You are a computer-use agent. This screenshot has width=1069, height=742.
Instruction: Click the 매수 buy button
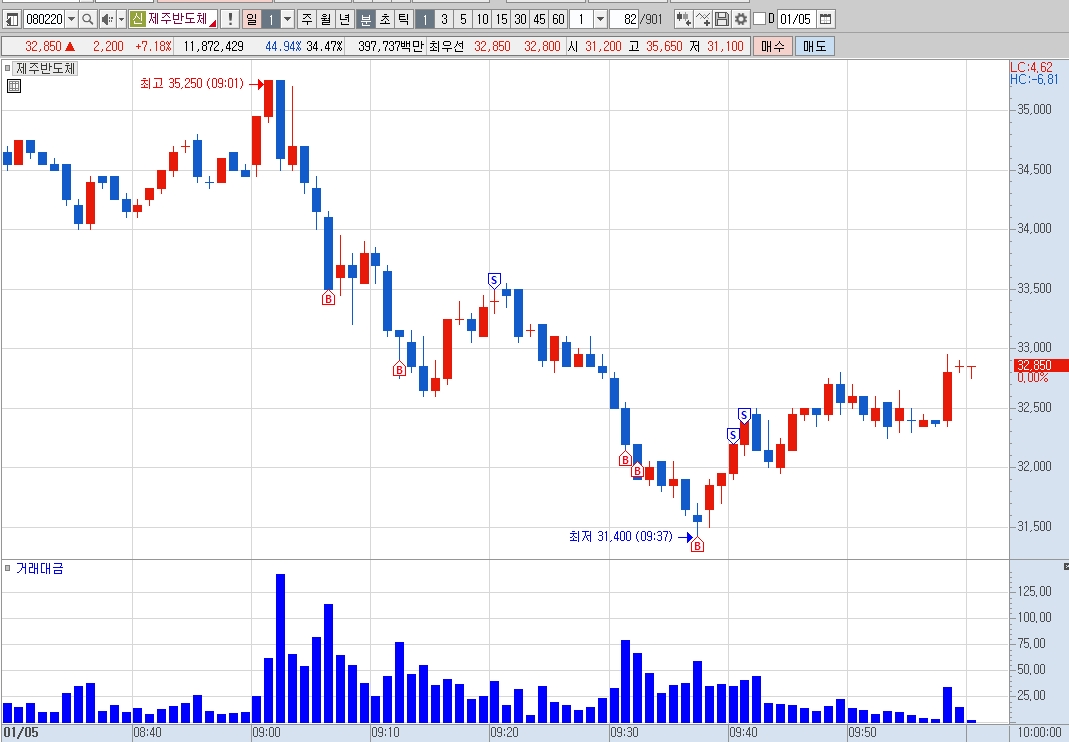[772, 46]
